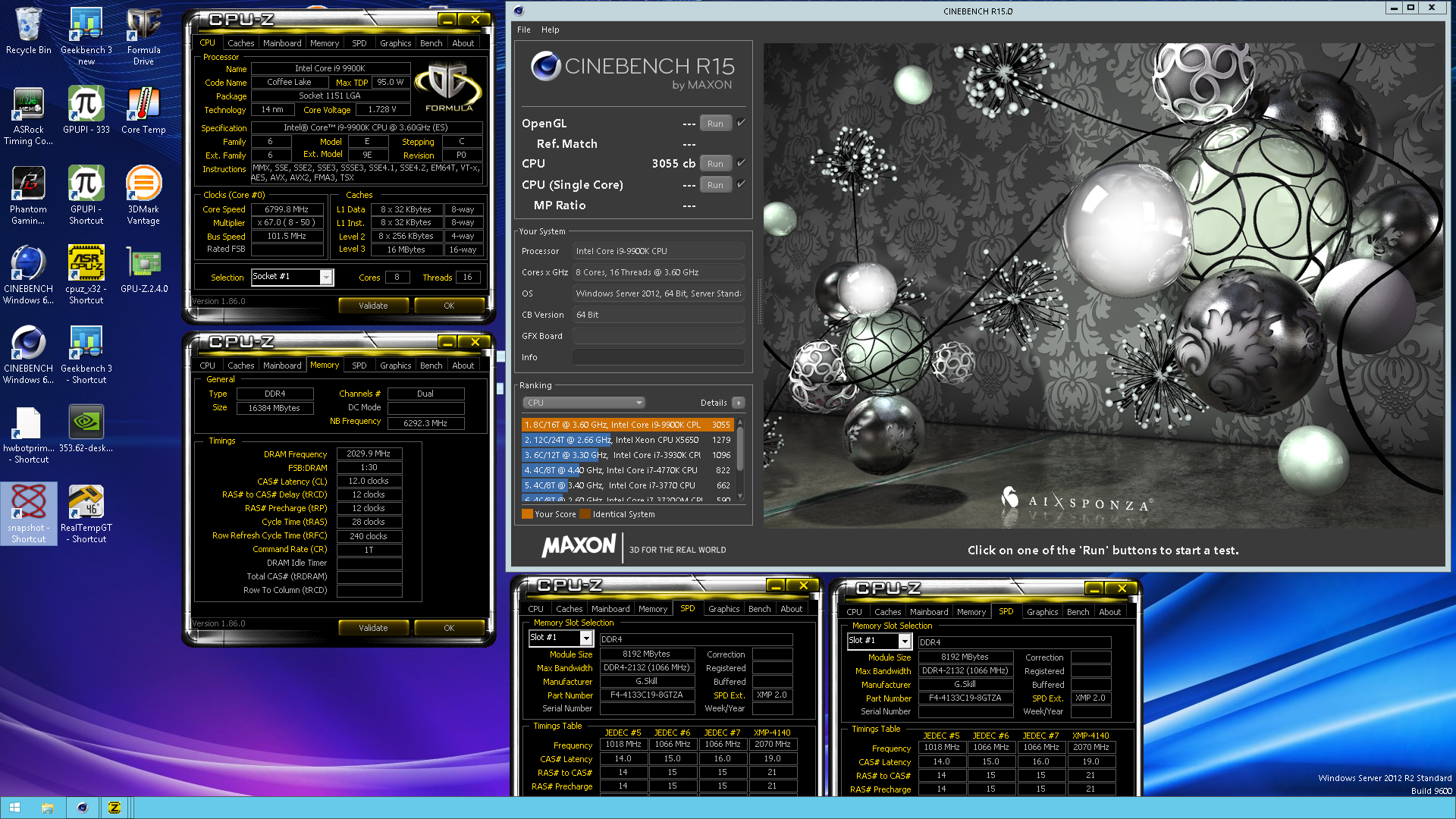Click the Cinebench title bar app icon
This screenshot has width=1456, height=819.
pyautogui.click(x=519, y=11)
